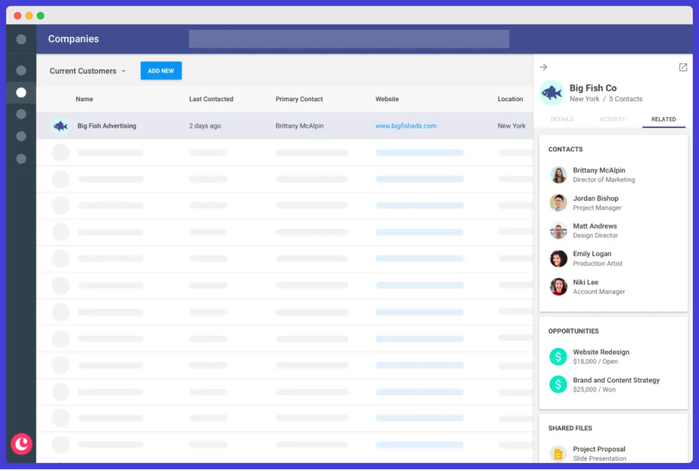699x471 pixels.
Task: Open the Brand and Content Strategy opportunity
Action: point(616,380)
